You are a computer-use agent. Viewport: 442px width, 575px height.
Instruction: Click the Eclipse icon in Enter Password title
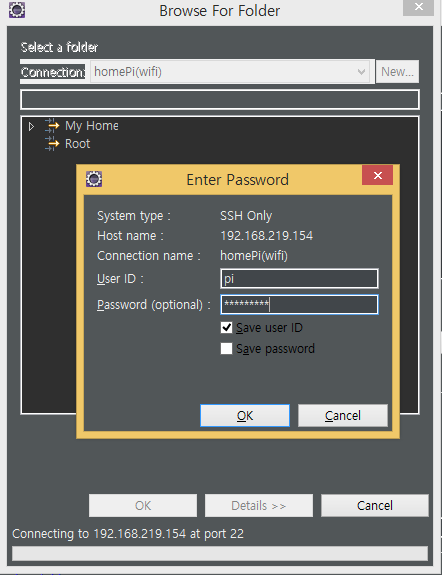point(94,179)
